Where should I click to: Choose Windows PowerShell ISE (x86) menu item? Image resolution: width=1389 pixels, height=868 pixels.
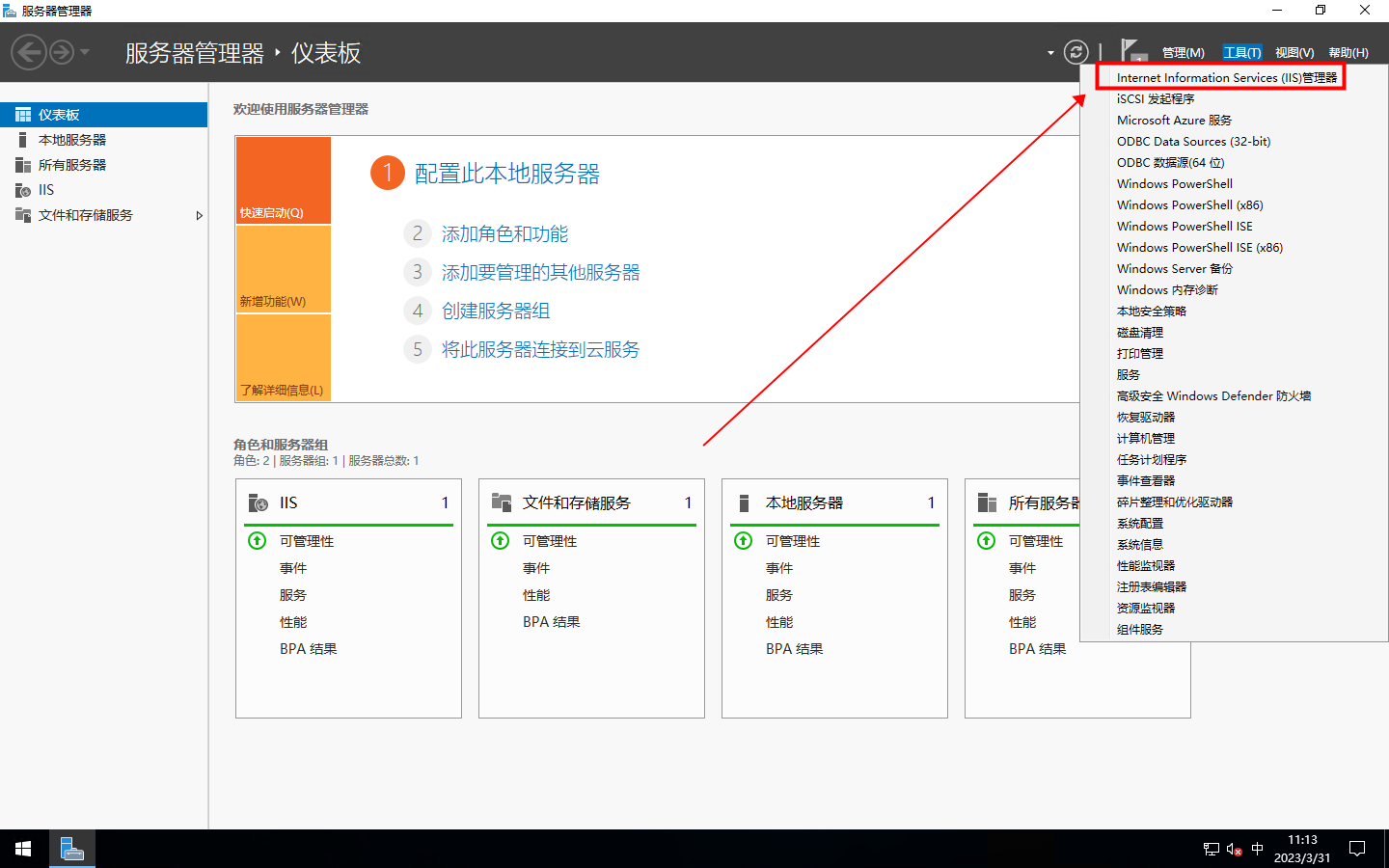[1200, 247]
